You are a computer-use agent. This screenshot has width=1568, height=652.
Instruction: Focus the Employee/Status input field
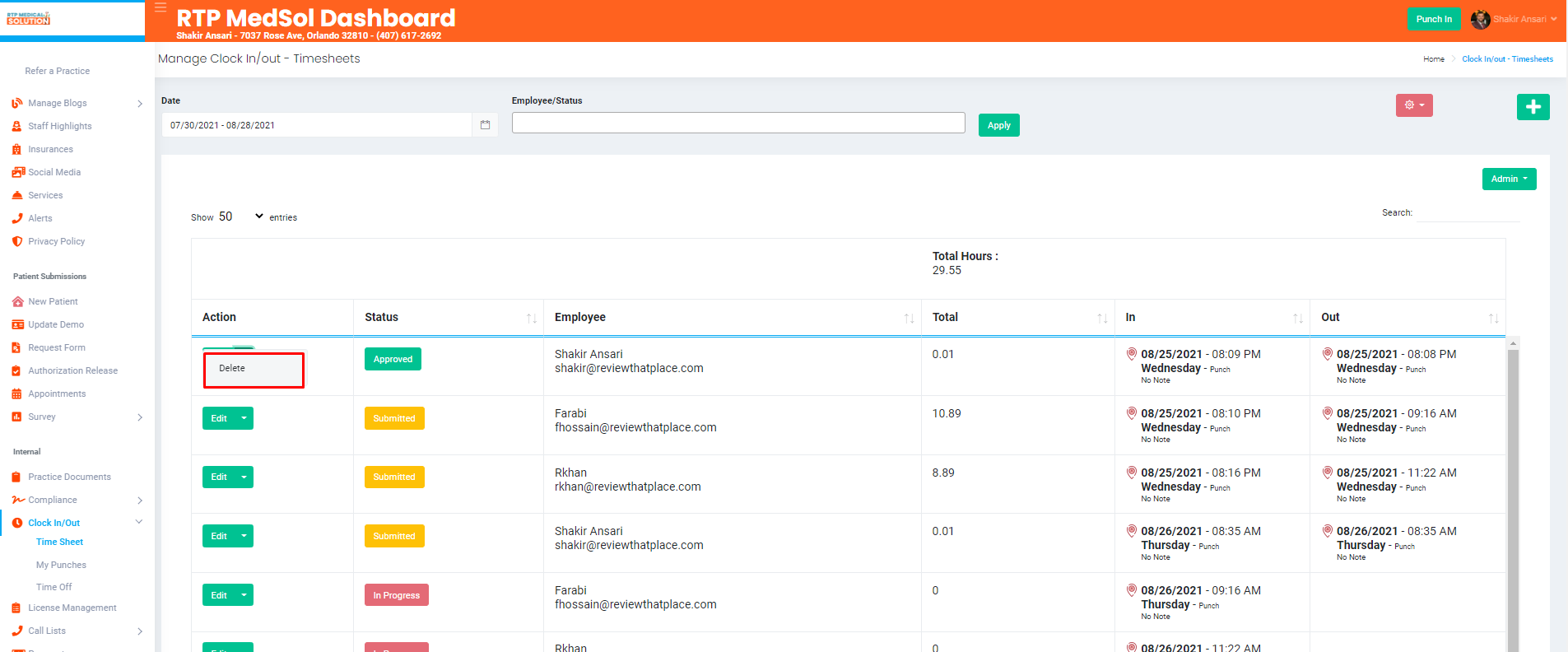pyautogui.click(x=738, y=123)
